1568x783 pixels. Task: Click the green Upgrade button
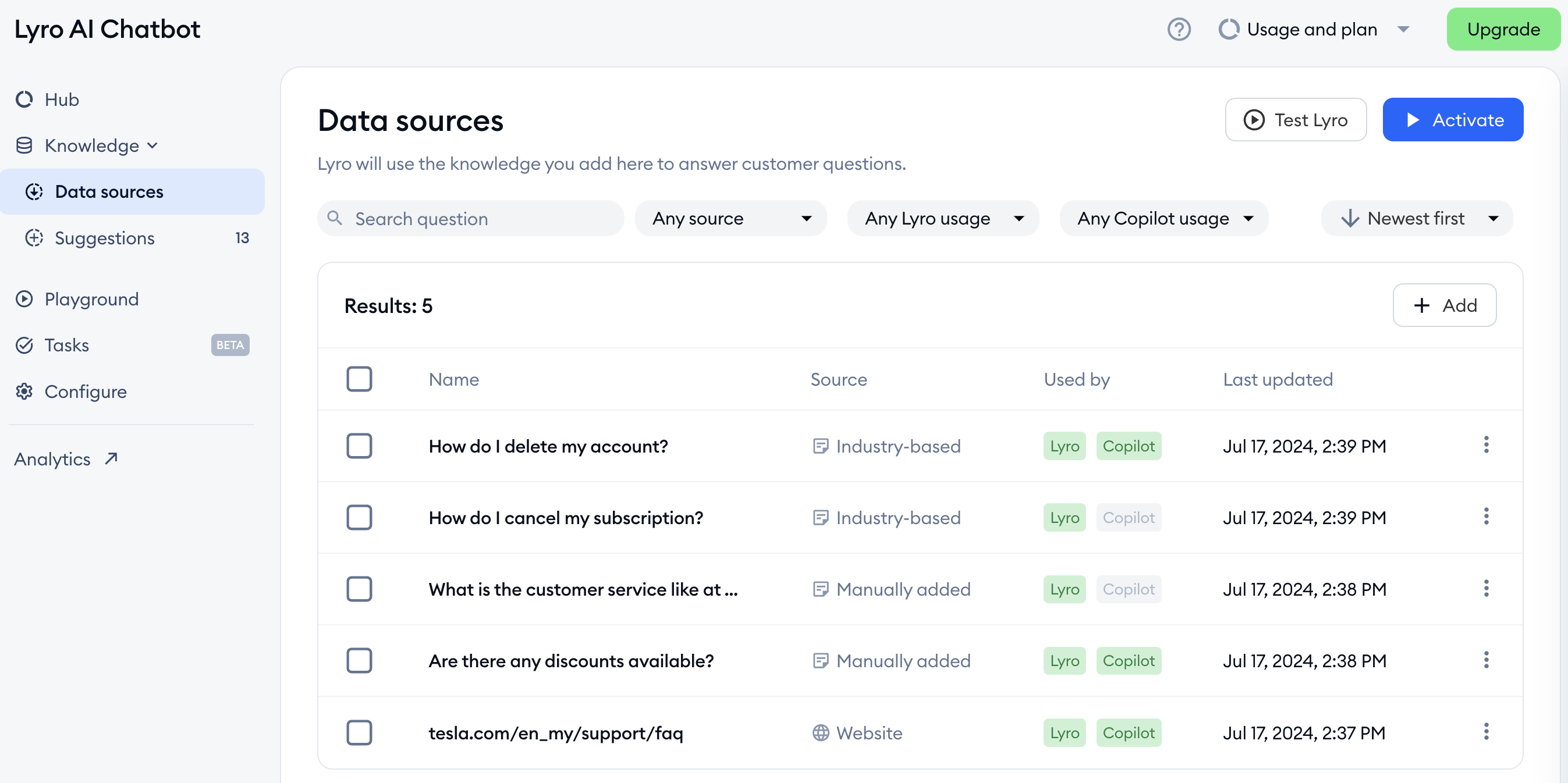click(1503, 29)
